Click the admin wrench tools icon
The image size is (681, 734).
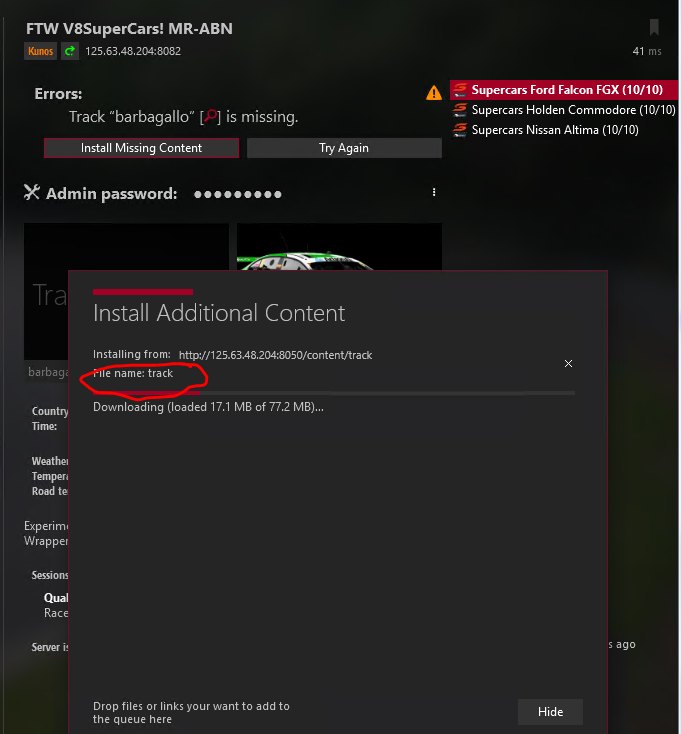click(x=32, y=192)
